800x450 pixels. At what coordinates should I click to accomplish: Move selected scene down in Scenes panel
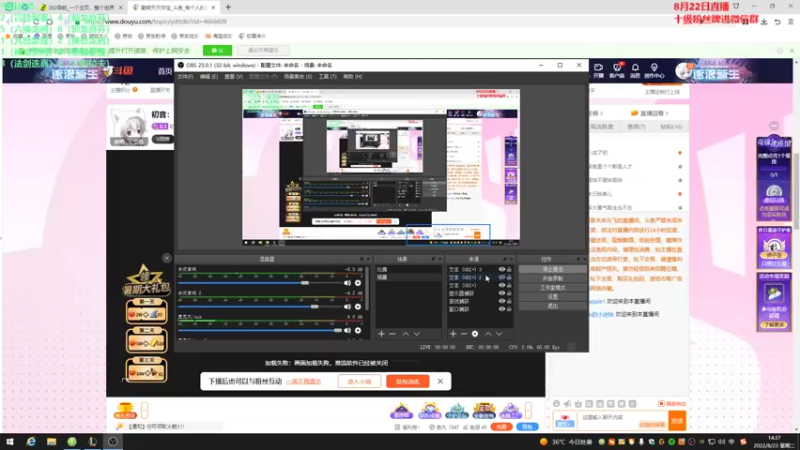tap(417, 334)
